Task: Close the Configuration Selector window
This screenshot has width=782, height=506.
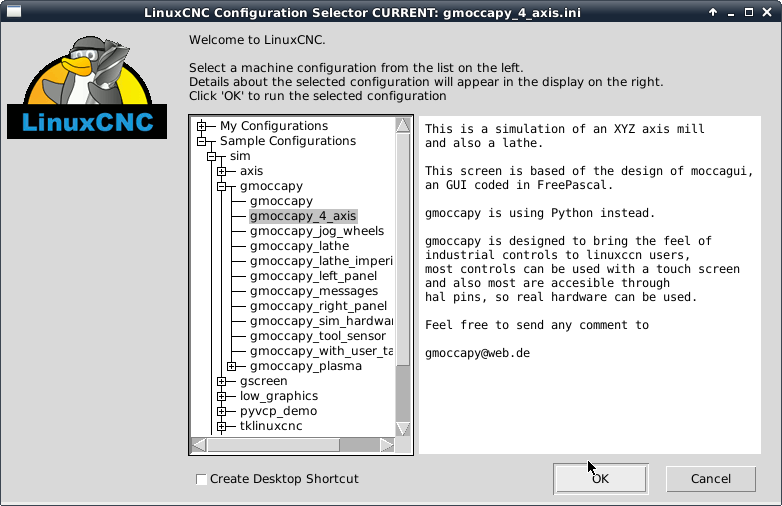Action: point(767,12)
